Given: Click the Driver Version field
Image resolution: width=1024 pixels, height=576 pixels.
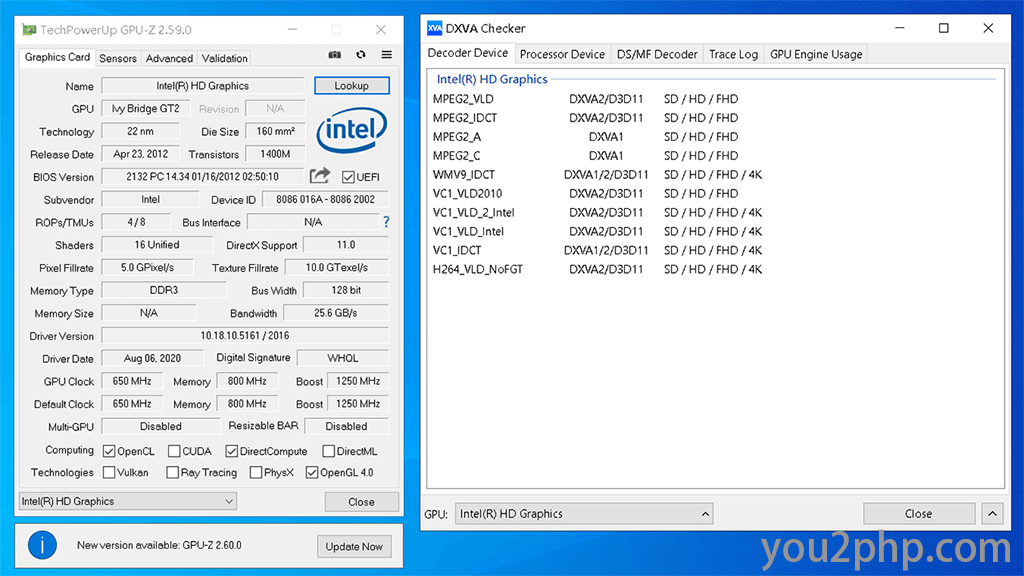Looking at the screenshot, I should coord(243,336).
